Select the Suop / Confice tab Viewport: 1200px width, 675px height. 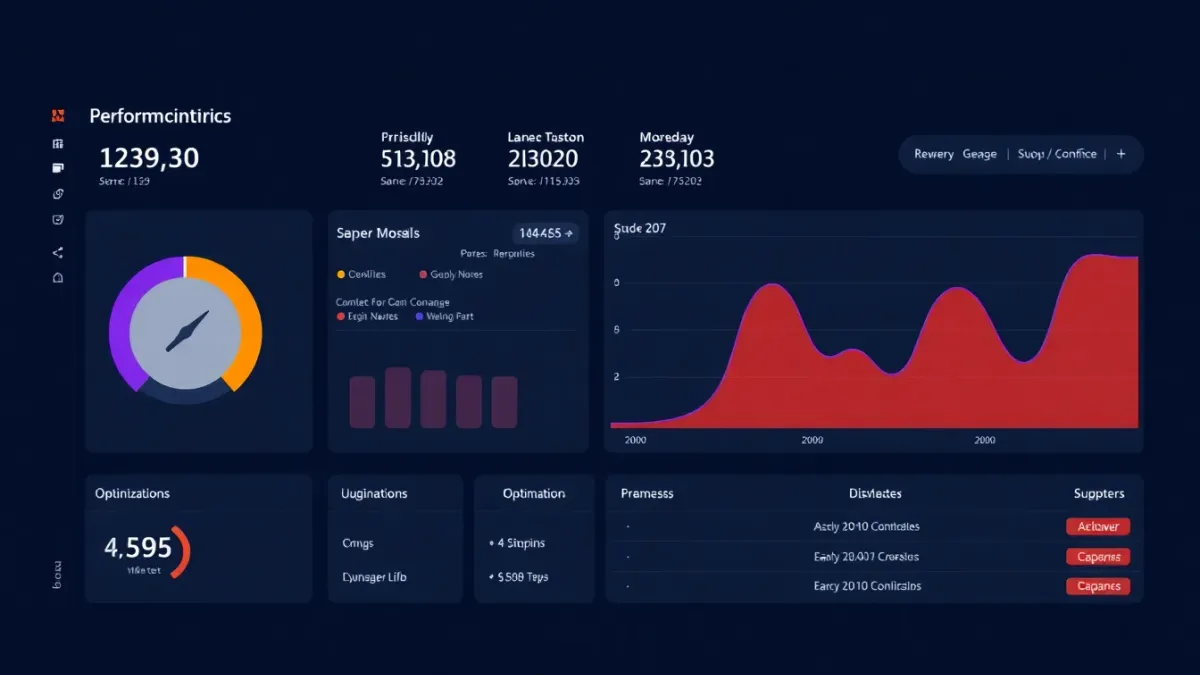click(1057, 154)
